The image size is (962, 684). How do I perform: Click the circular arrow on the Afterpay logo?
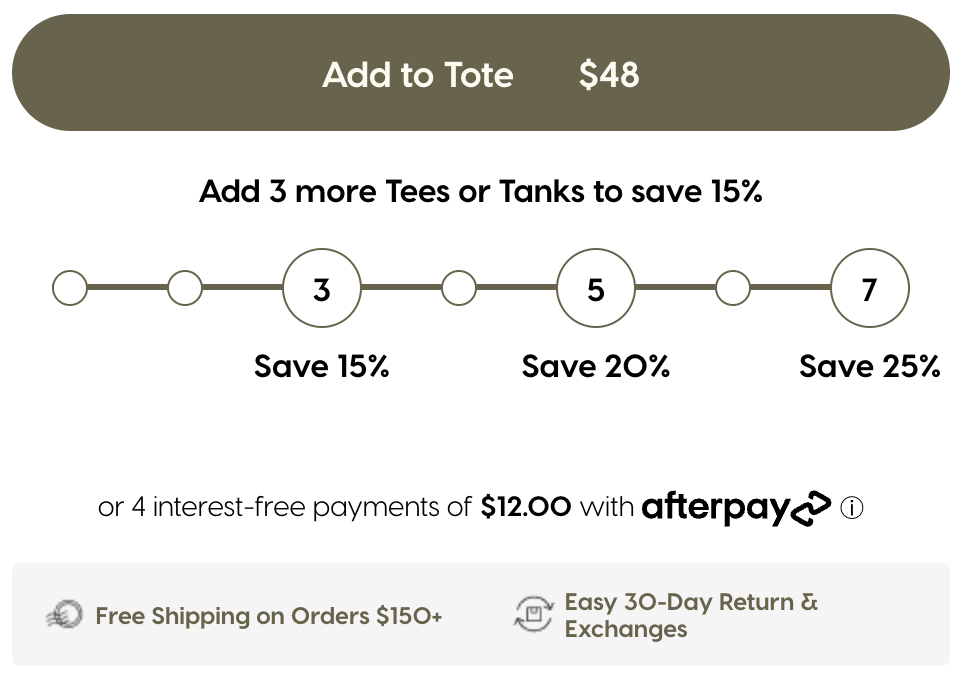tap(809, 507)
